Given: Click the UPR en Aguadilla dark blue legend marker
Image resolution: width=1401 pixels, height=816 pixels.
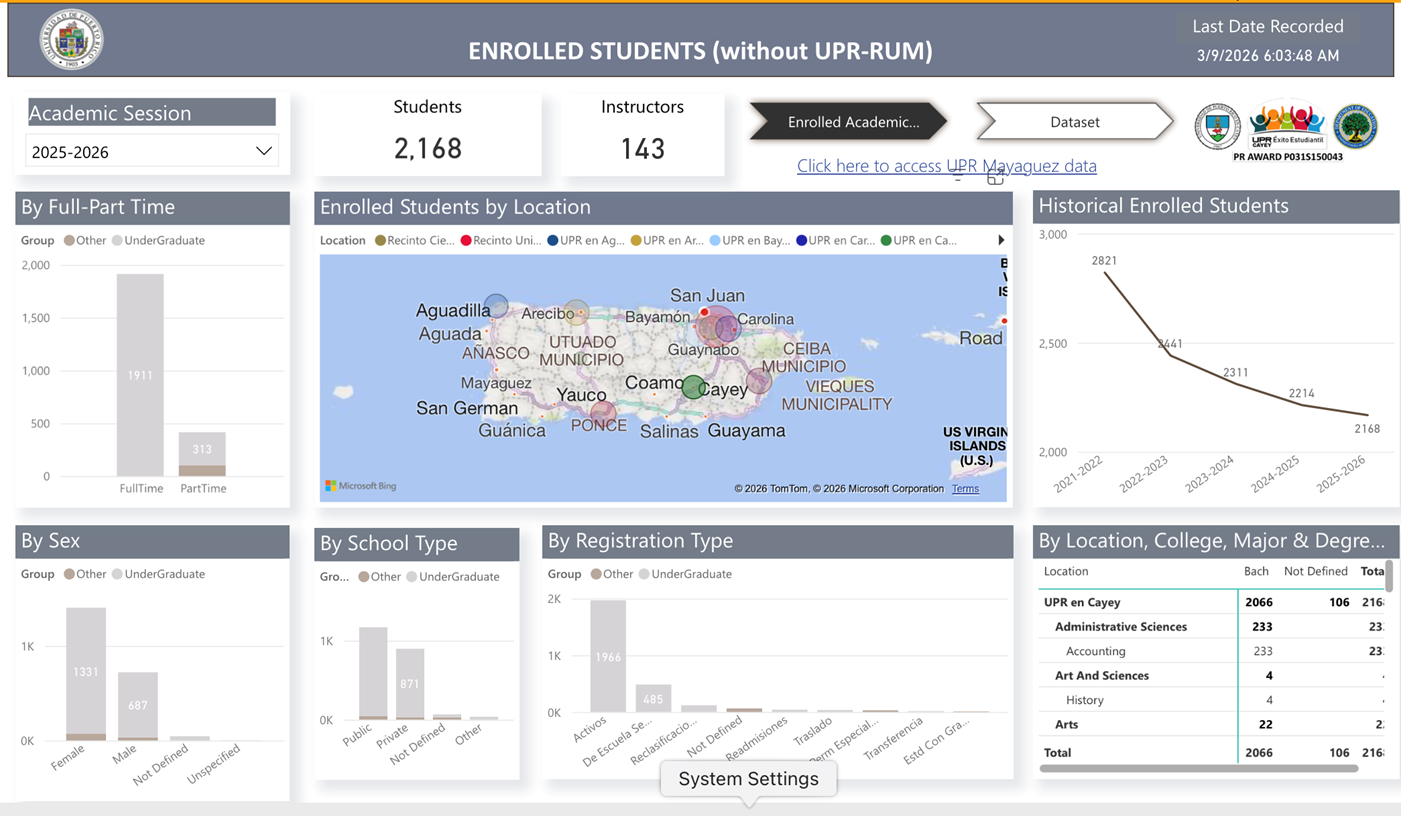Looking at the screenshot, I should (x=551, y=240).
